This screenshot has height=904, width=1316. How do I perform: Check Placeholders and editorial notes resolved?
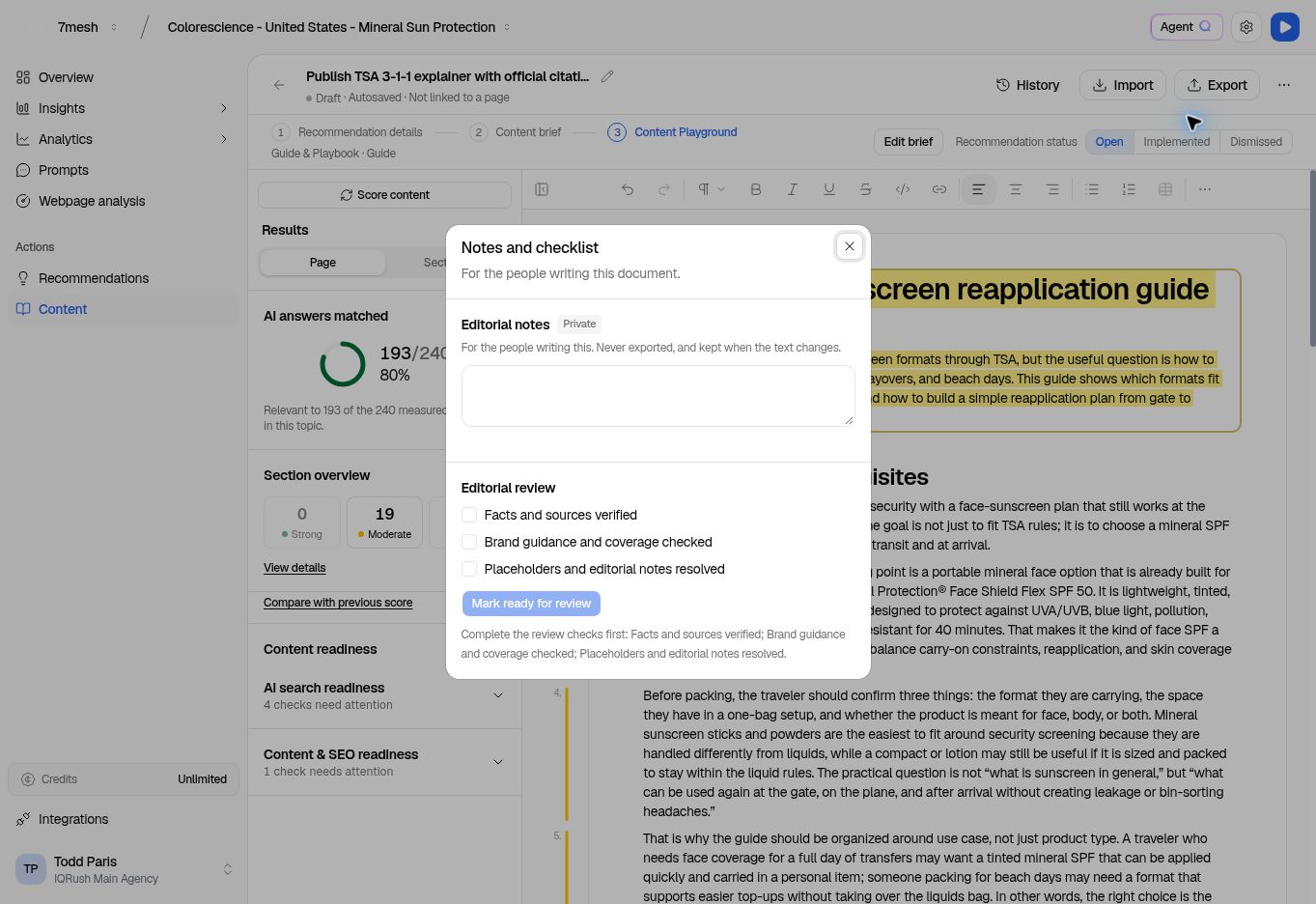[x=469, y=569]
